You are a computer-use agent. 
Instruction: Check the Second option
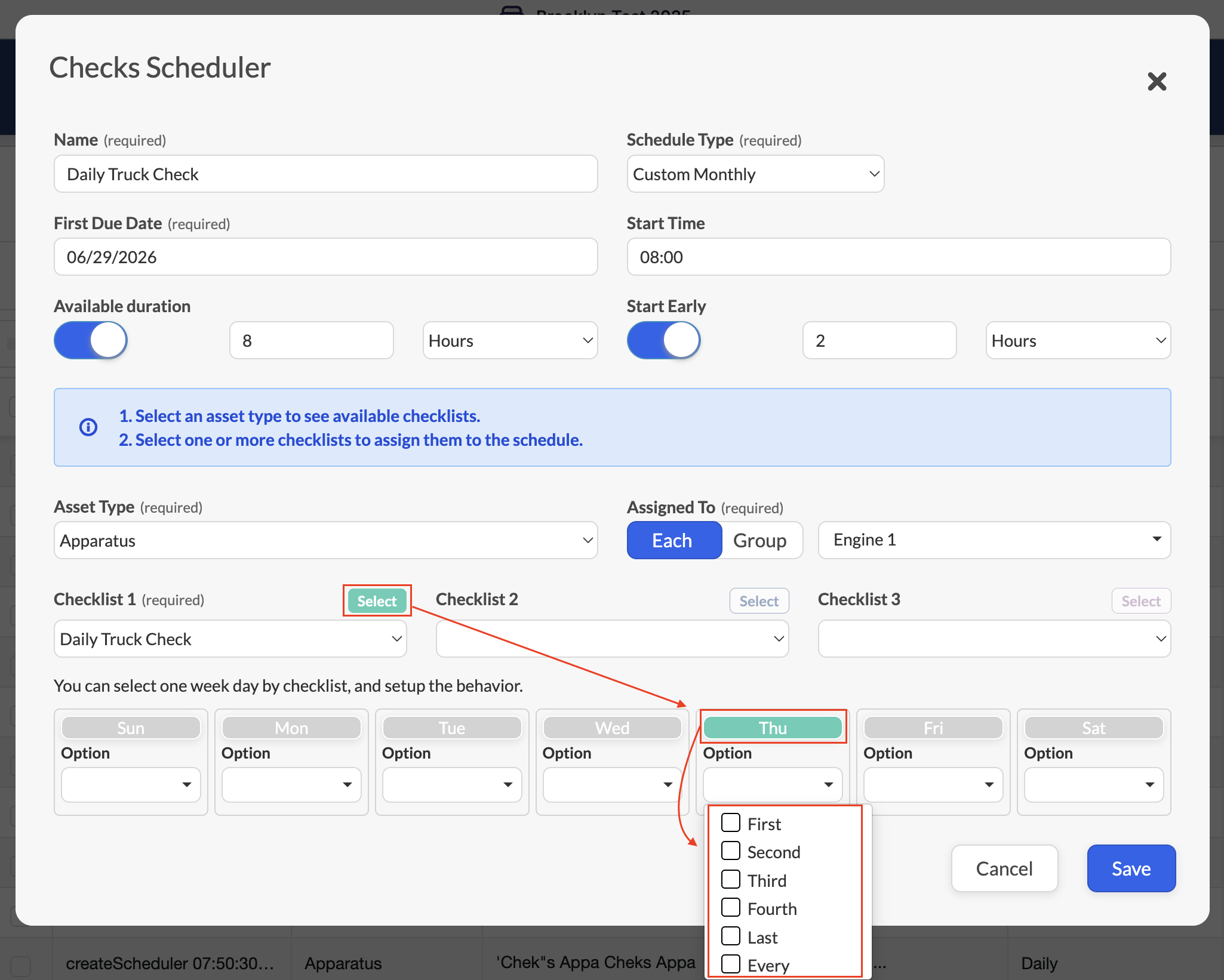coord(731,851)
